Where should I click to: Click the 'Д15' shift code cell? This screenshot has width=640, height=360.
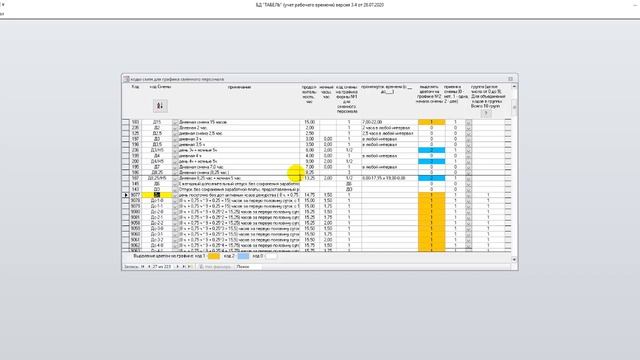point(157,122)
